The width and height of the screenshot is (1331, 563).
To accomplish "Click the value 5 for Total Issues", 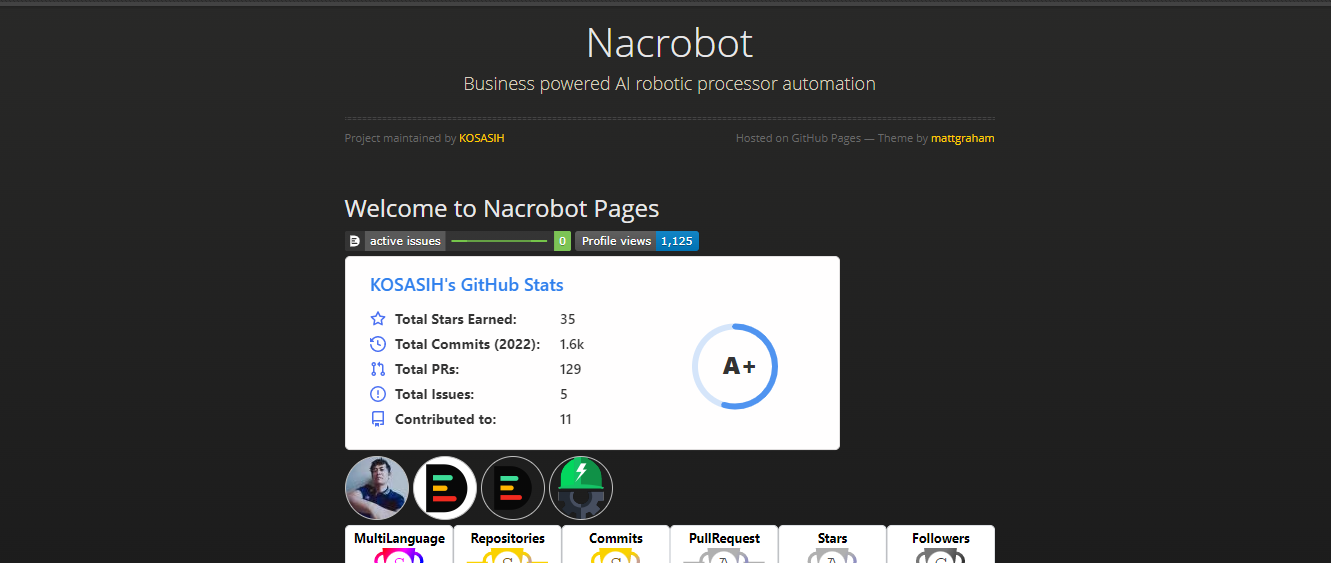I will pyautogui.click(x=564, y=394).
